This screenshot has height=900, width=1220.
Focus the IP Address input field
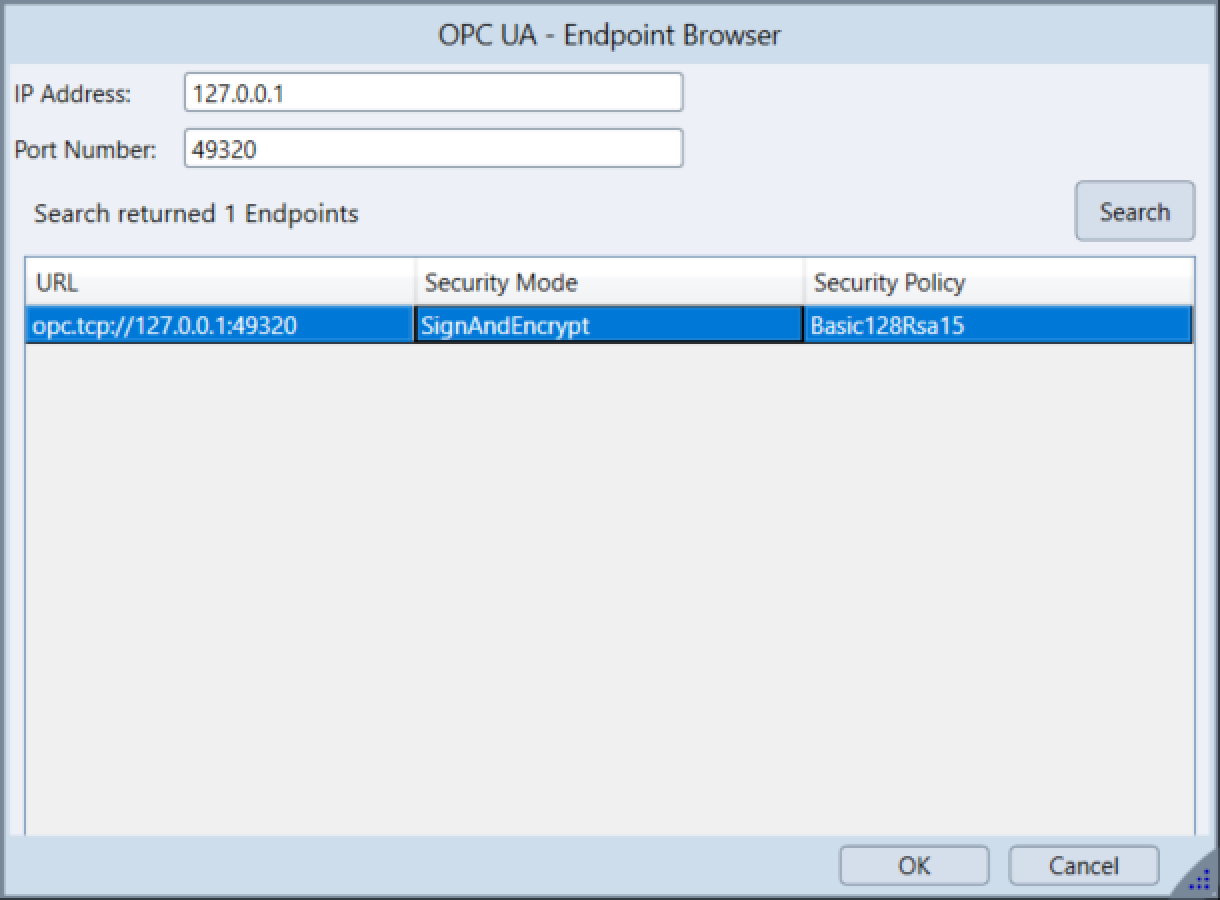tap(433, 93)
